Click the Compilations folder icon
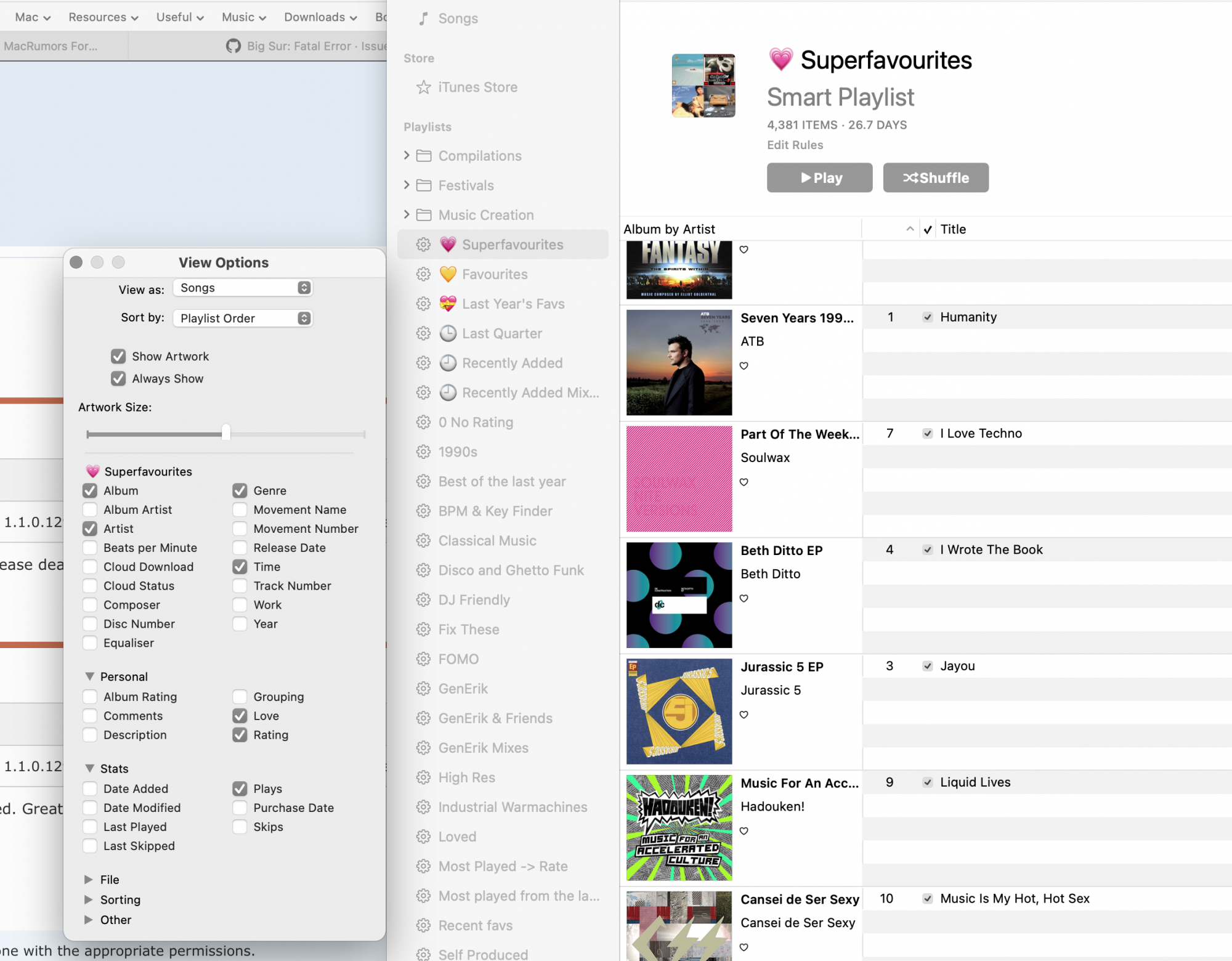 (x=424, y=156)
